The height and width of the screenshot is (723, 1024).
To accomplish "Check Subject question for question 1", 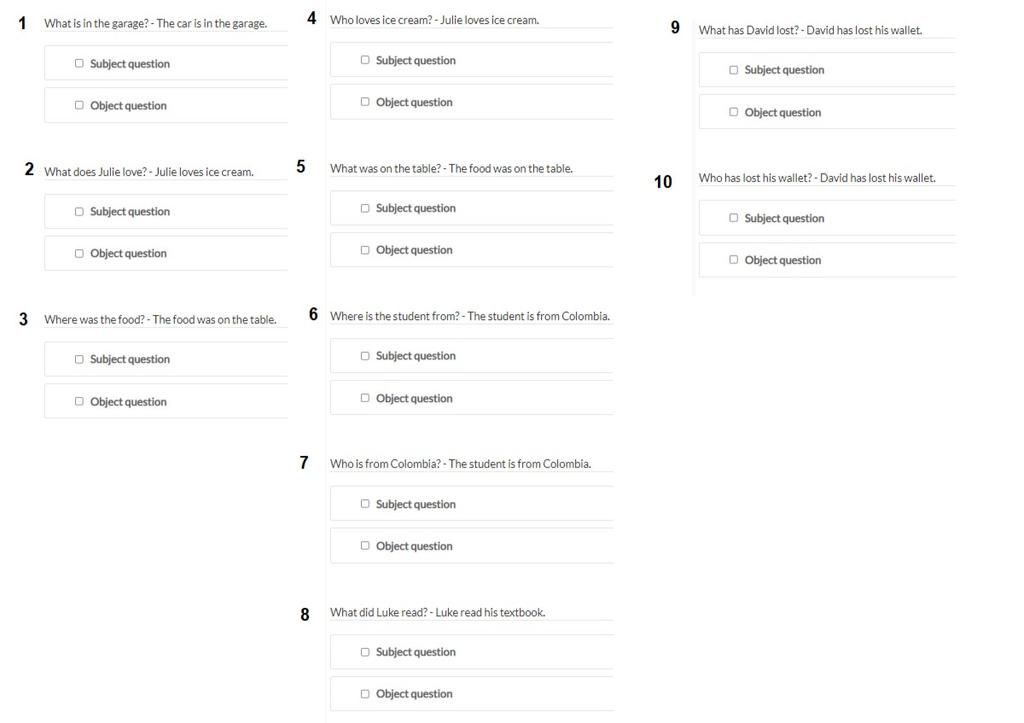I will tap(79, 63).
